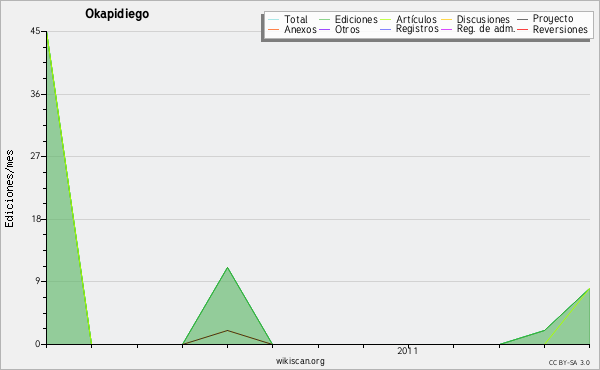Click the 0 y-axis value
This screenshot has width=600, height=370.
point(38,344)
